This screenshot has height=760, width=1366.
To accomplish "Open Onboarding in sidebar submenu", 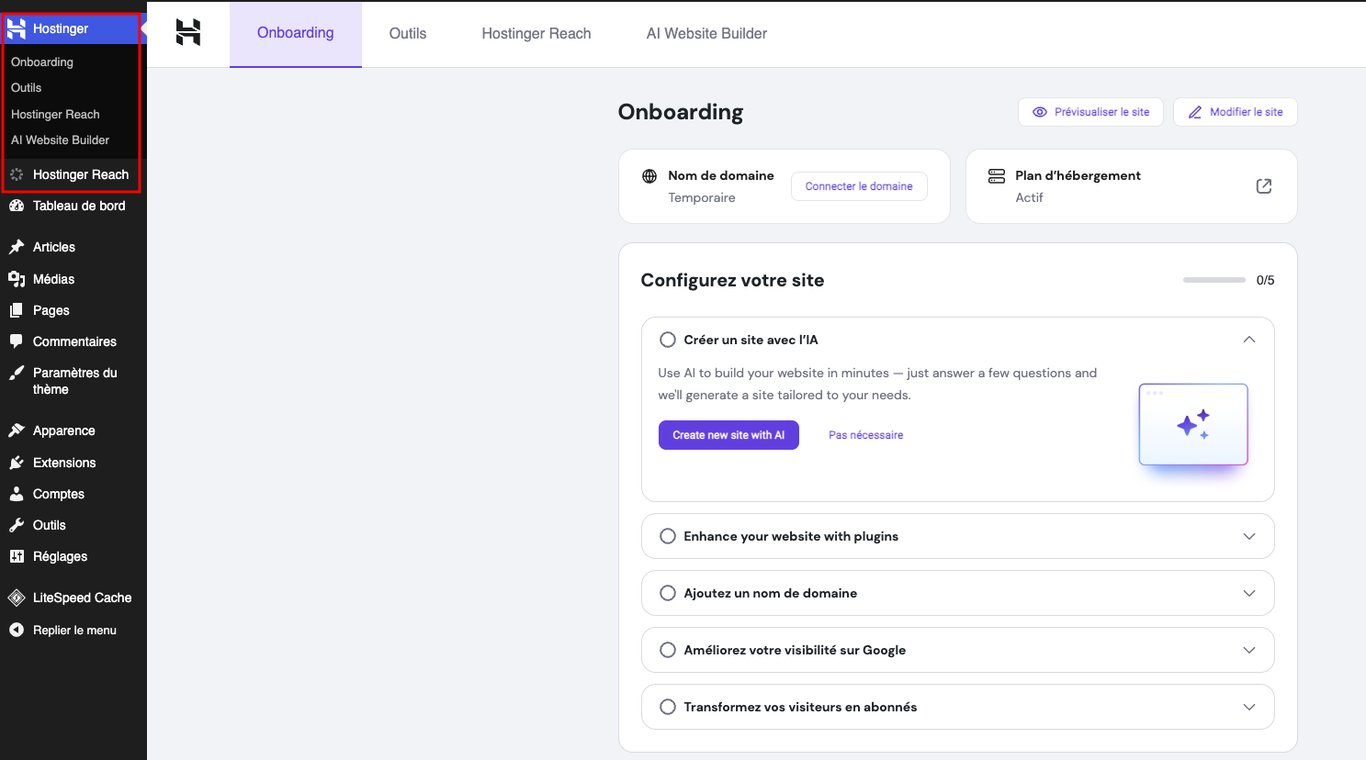I will point(42,62).
